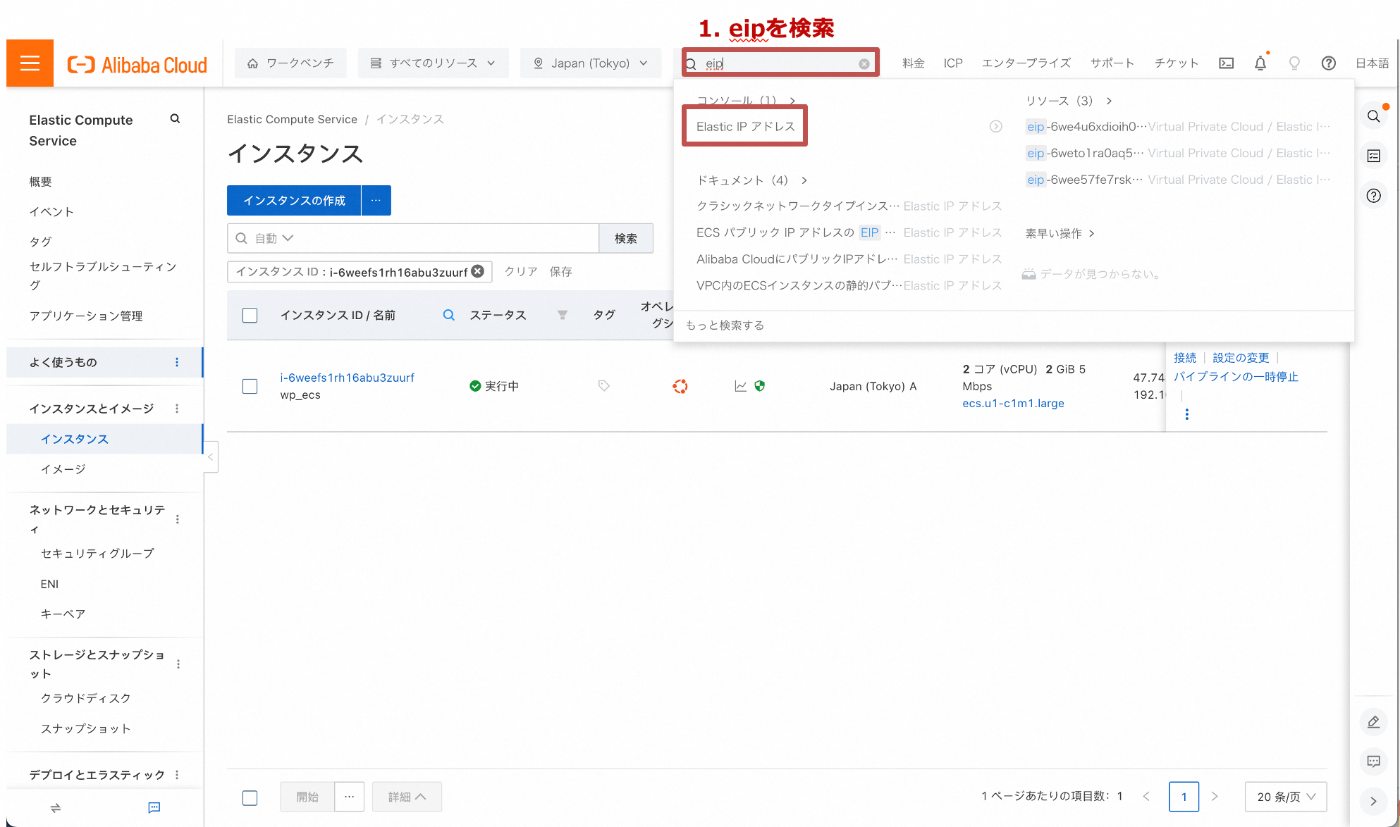Toggle the select-all checkbox in table header

[x=250, y=315]
